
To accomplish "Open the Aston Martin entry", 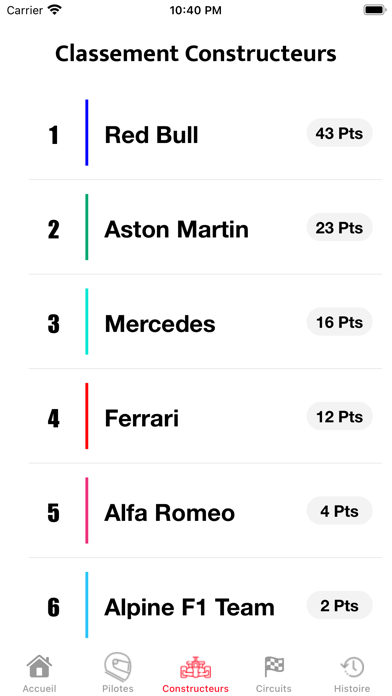I will tap(206, 227).
